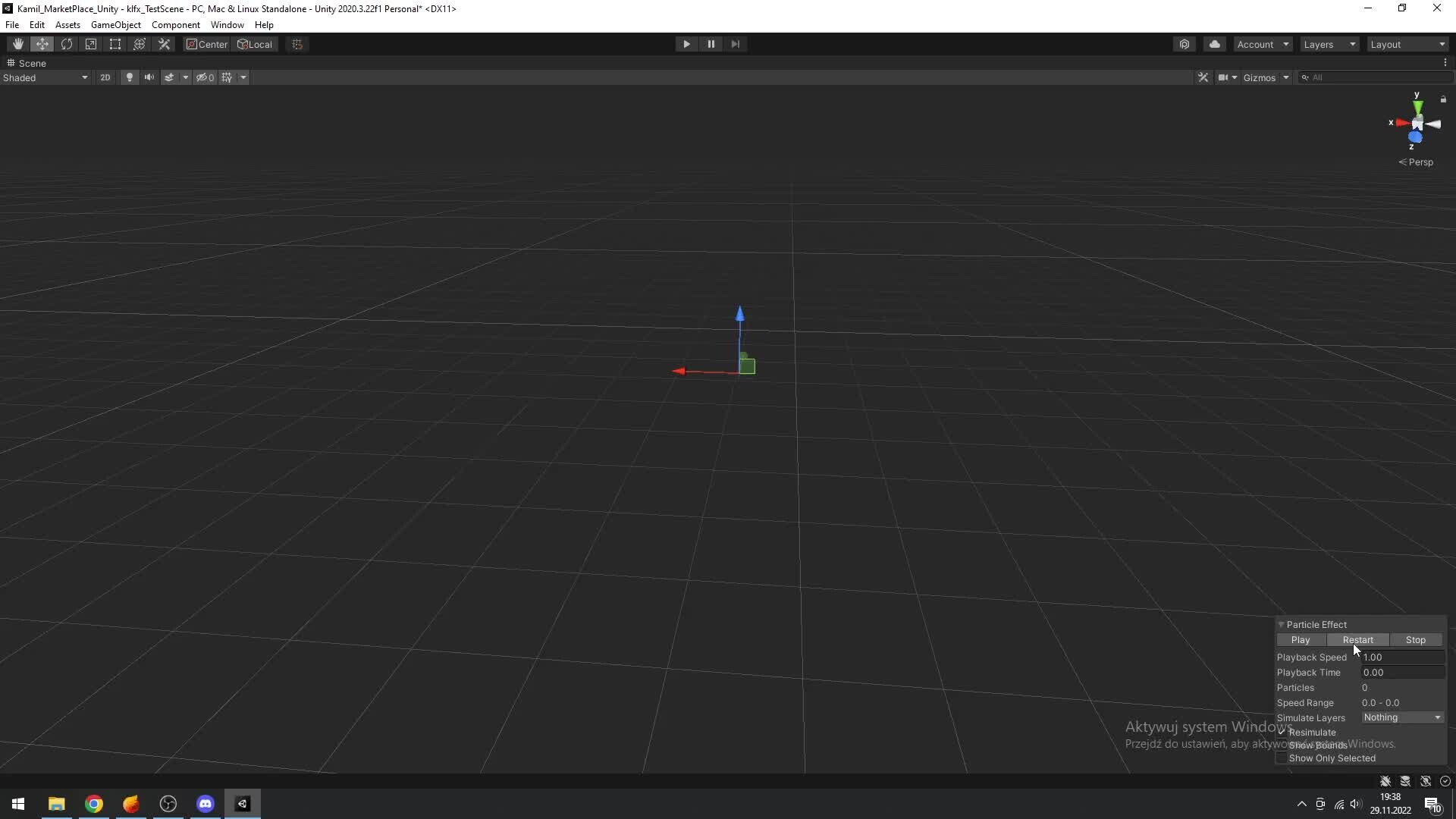
Task: Select the Rotate tool
Action: click(67, 44)
